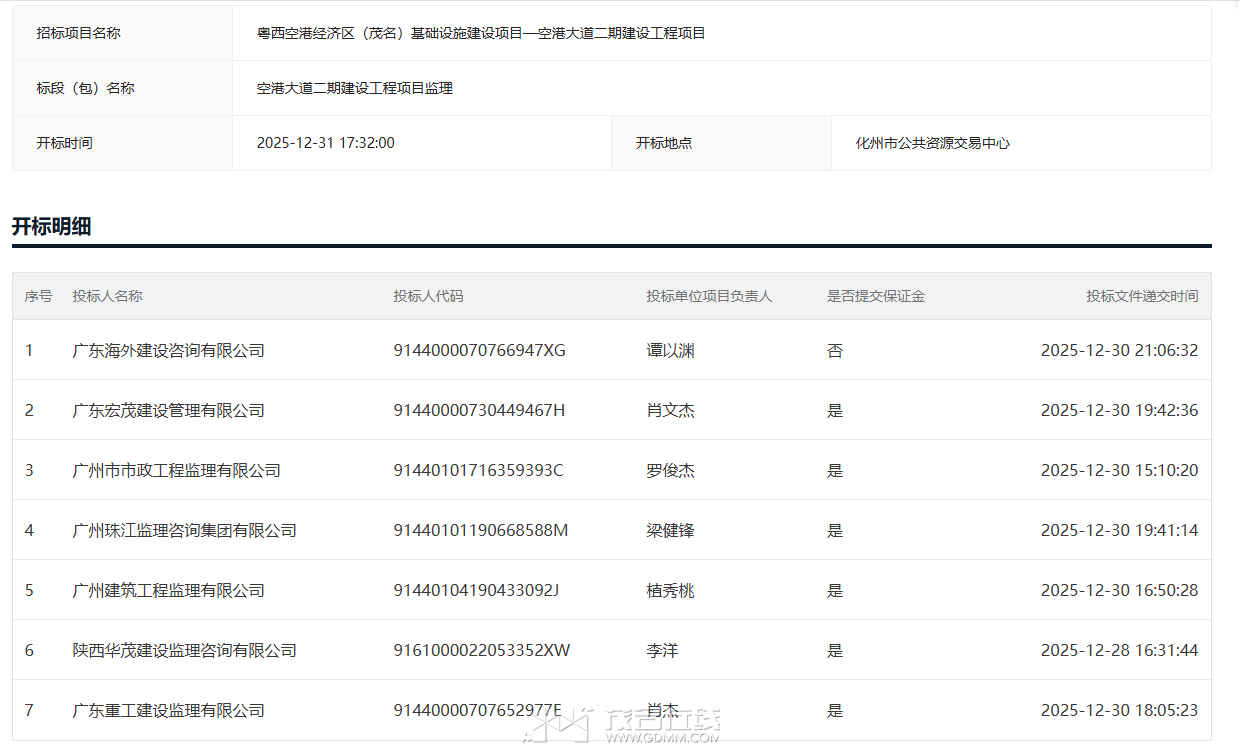The width and height of the screenshot is (1240, 748).
Task: Click bidder code 9144000070766947XG
Action: [479, 351]
